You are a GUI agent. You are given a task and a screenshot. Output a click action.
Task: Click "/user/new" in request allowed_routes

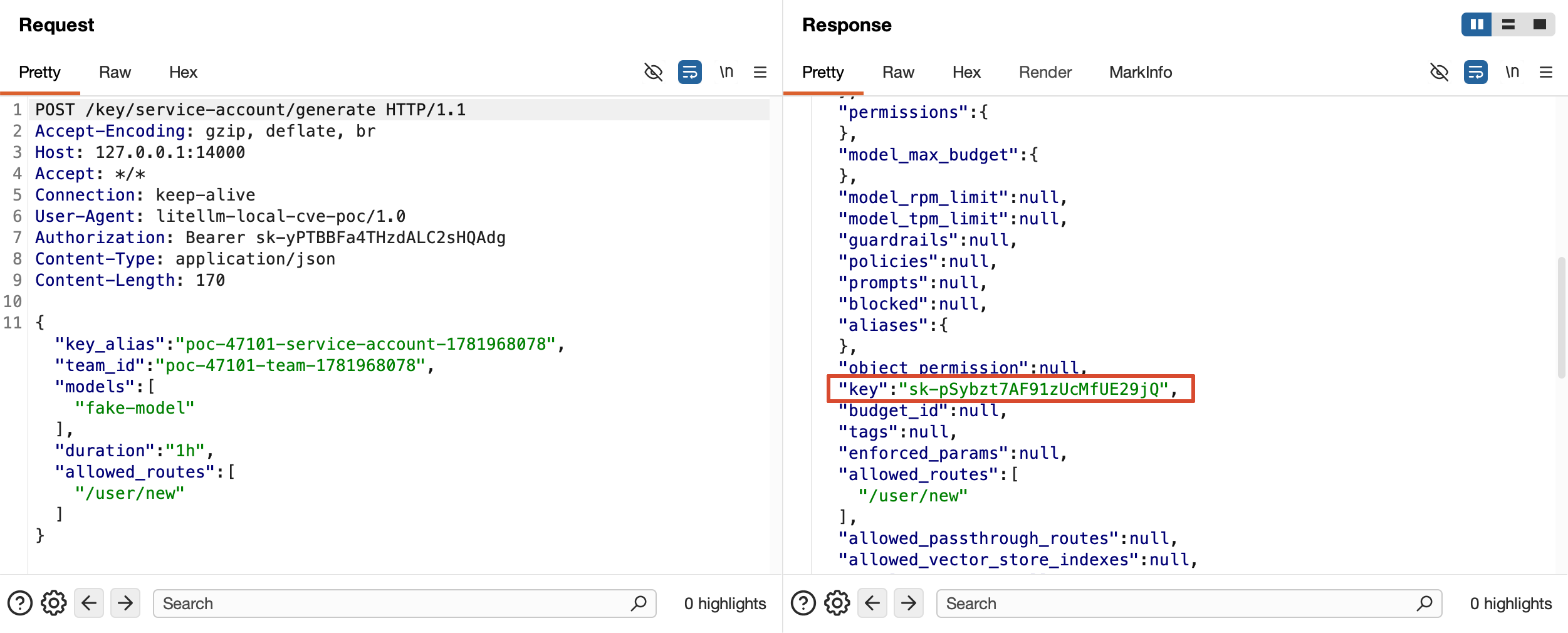[x=130, y=494]
